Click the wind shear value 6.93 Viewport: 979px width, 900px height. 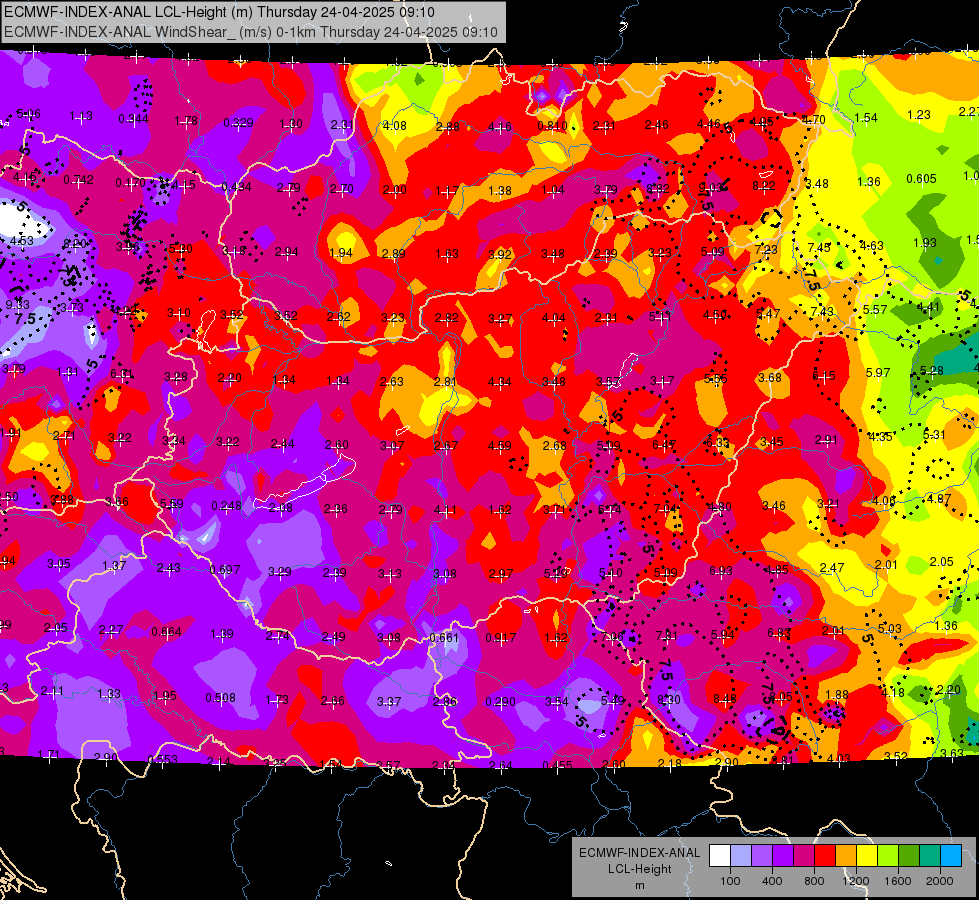point(721,570)
